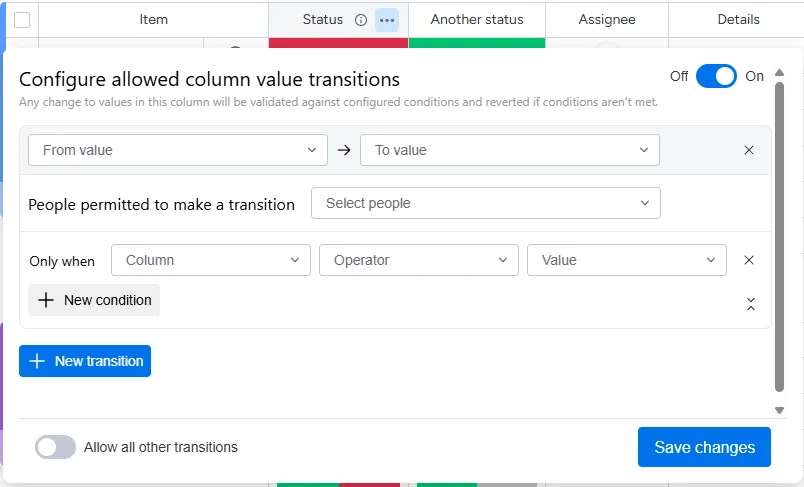Turn off the transitions On/Off toggle
Screen dimensions: 804x487
[716, 76]
